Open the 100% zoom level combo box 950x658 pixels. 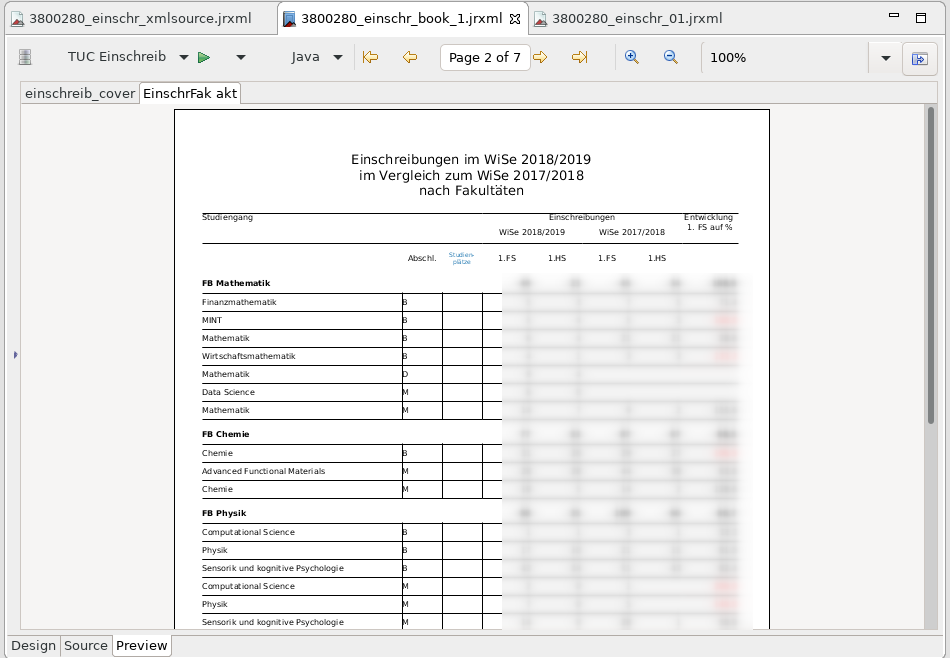[785, 58]
